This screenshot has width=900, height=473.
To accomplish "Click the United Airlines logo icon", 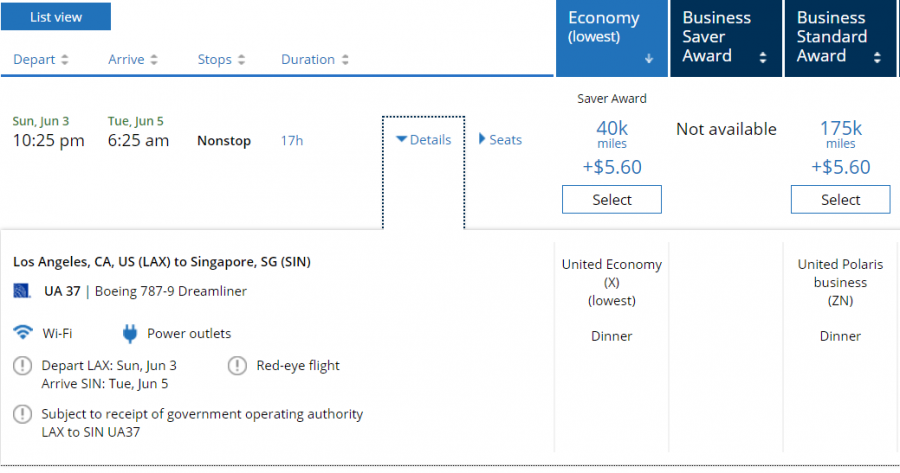I will coord(22,291).
